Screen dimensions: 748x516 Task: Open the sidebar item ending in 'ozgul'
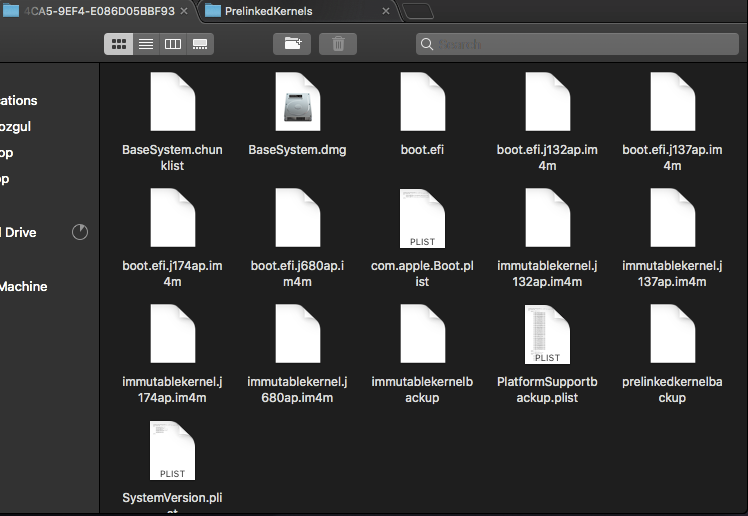point(16,126)
